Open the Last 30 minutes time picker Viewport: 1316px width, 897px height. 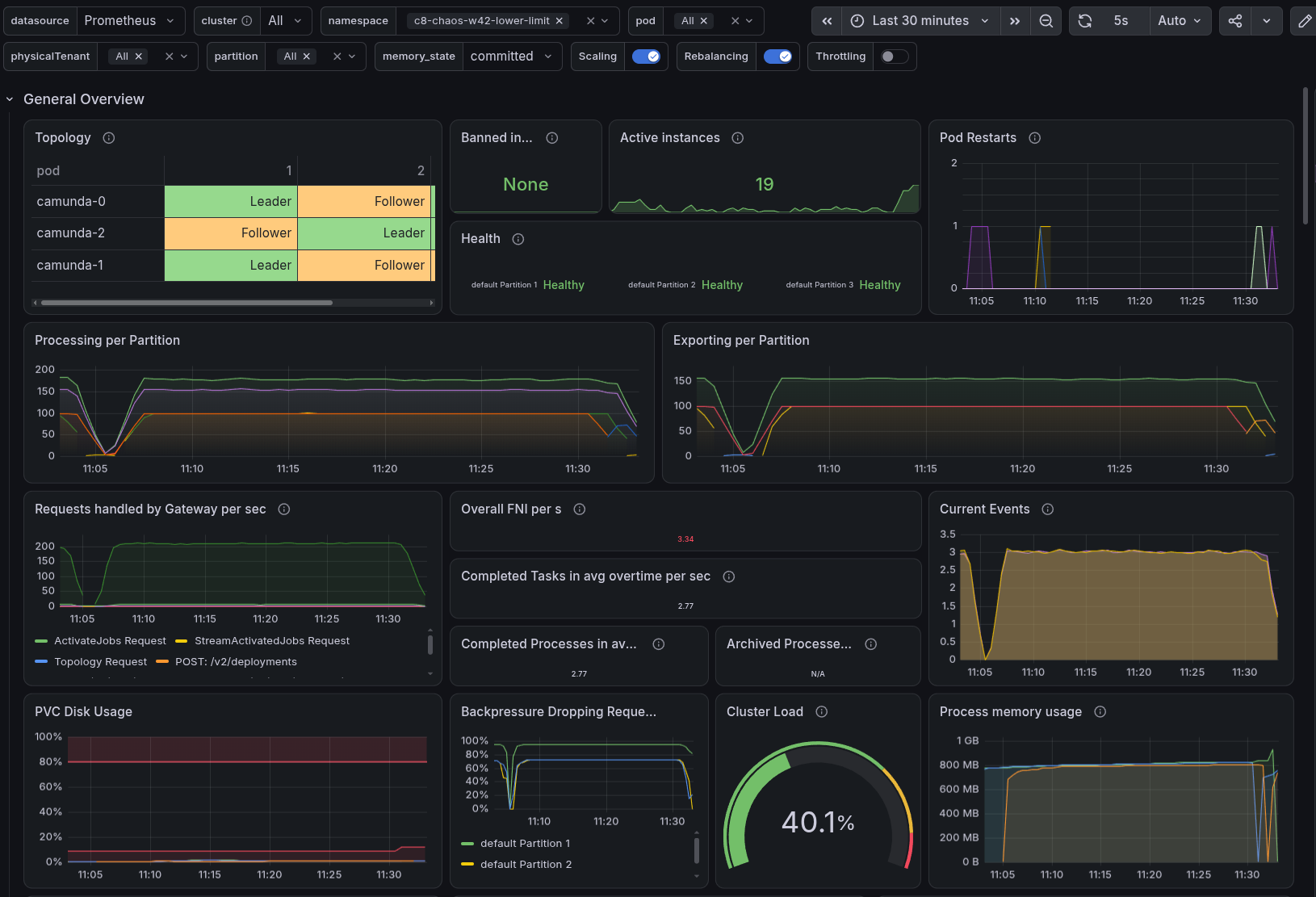(920, 21)
